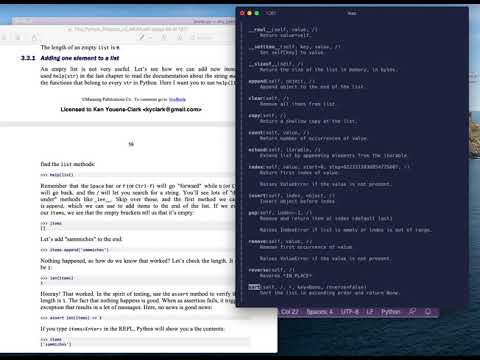The height and width of the screenshot is (360, 480).
Task: Open notifications bell in editor status bar
Action: coord(428,311)
